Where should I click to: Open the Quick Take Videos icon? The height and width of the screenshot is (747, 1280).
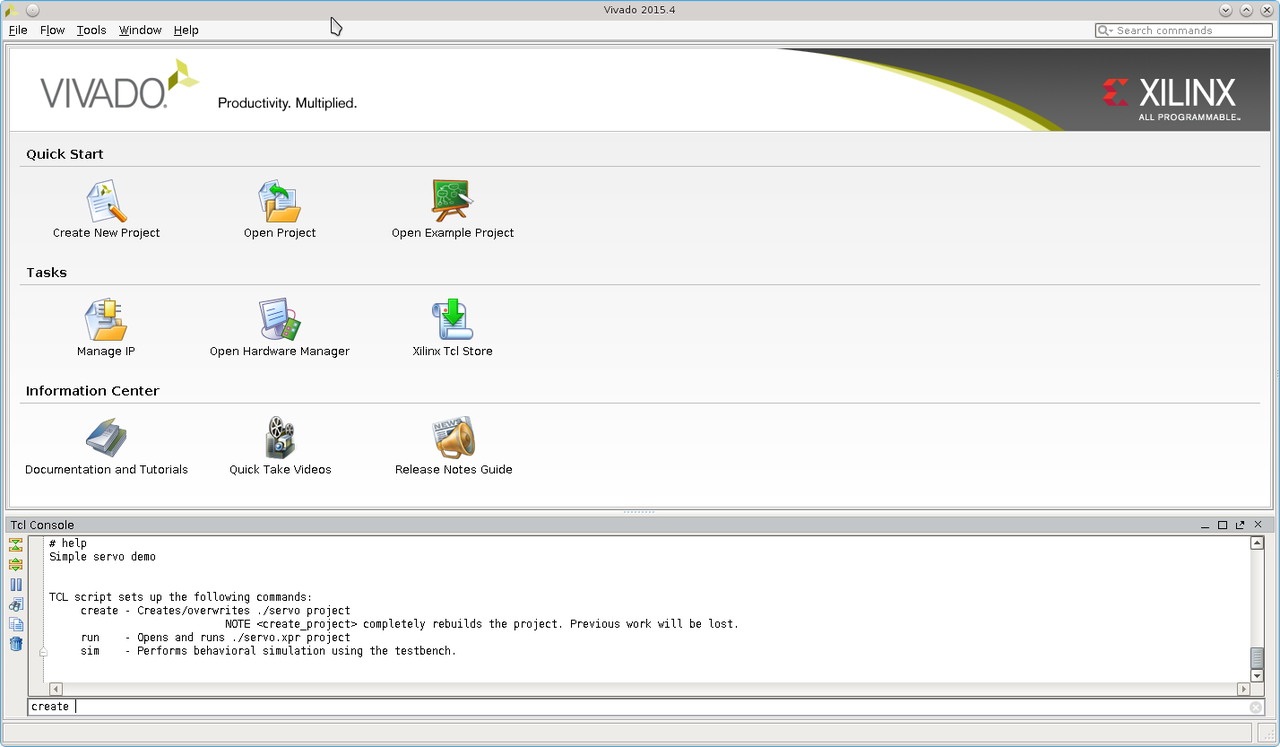(x=280, y=438)
